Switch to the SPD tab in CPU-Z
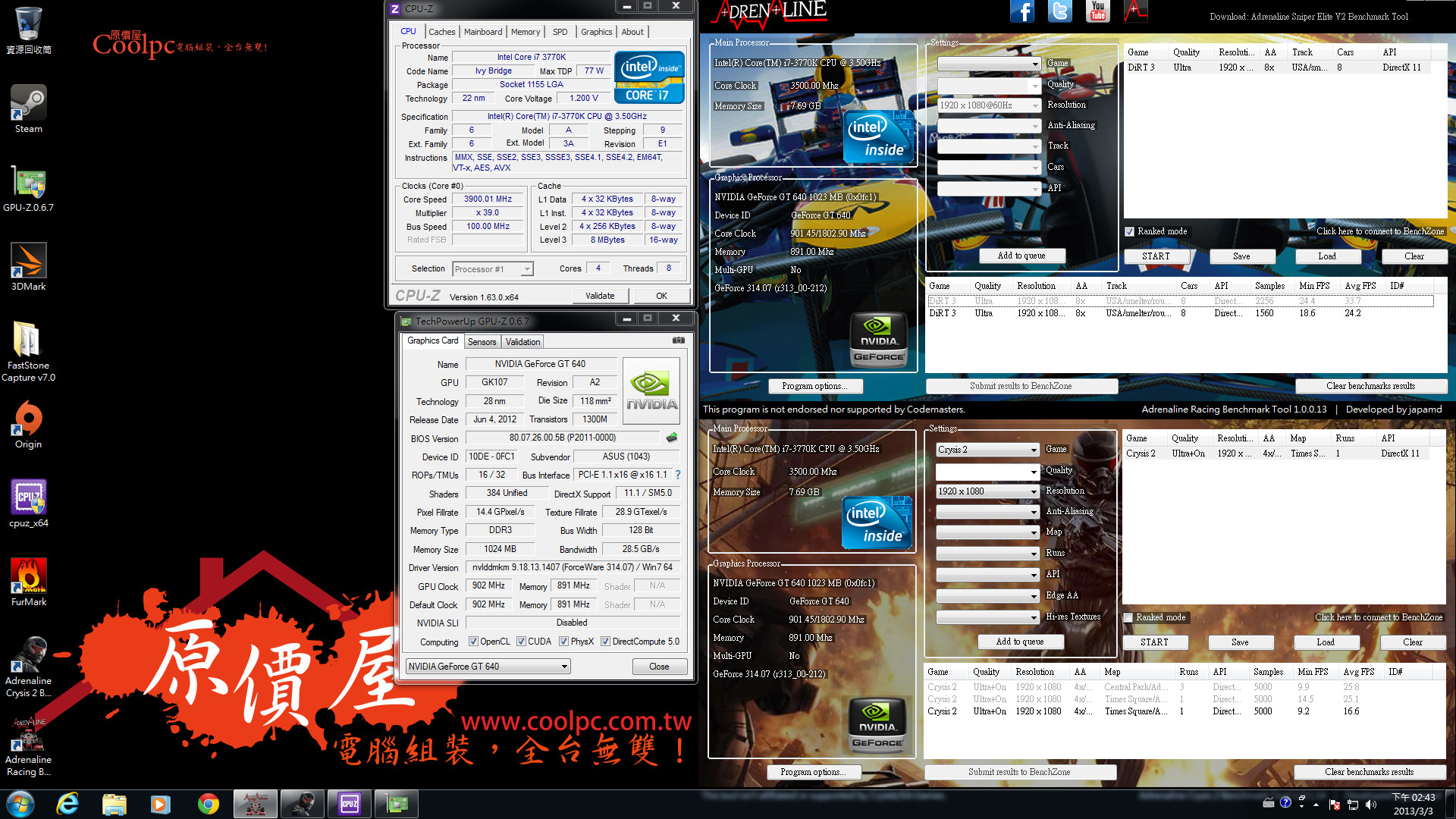The height and width of the screenshot is (819, 1456). coord(560,32)
